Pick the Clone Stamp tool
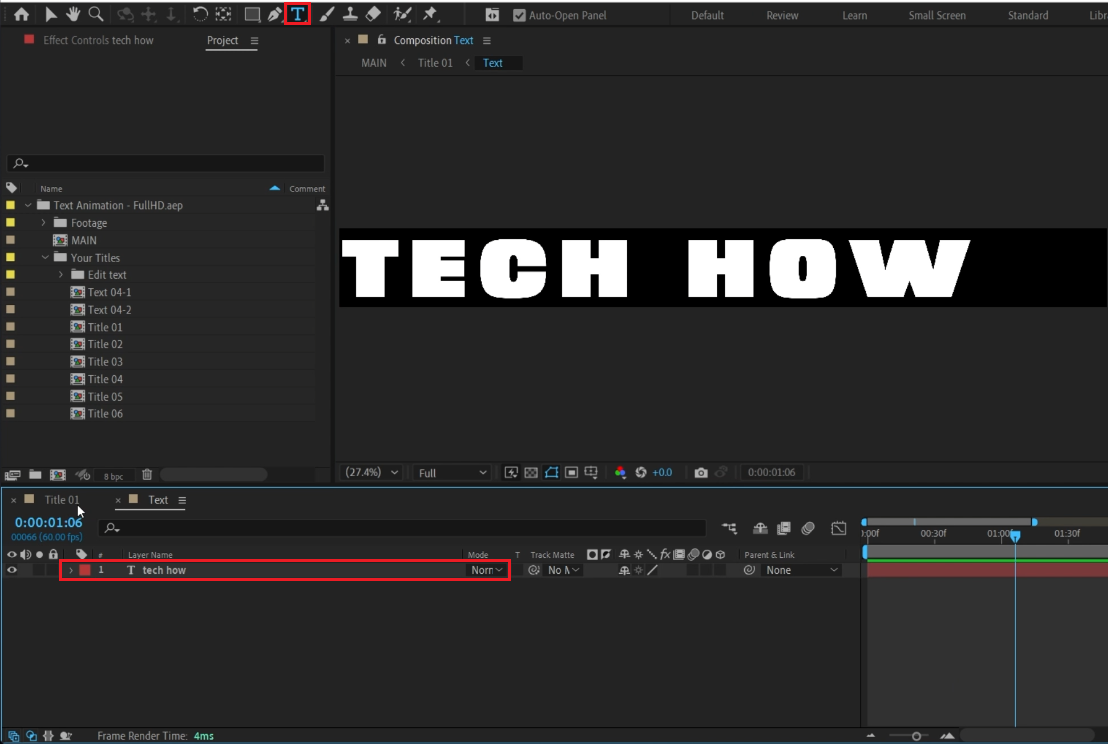 tap(350, 14)
